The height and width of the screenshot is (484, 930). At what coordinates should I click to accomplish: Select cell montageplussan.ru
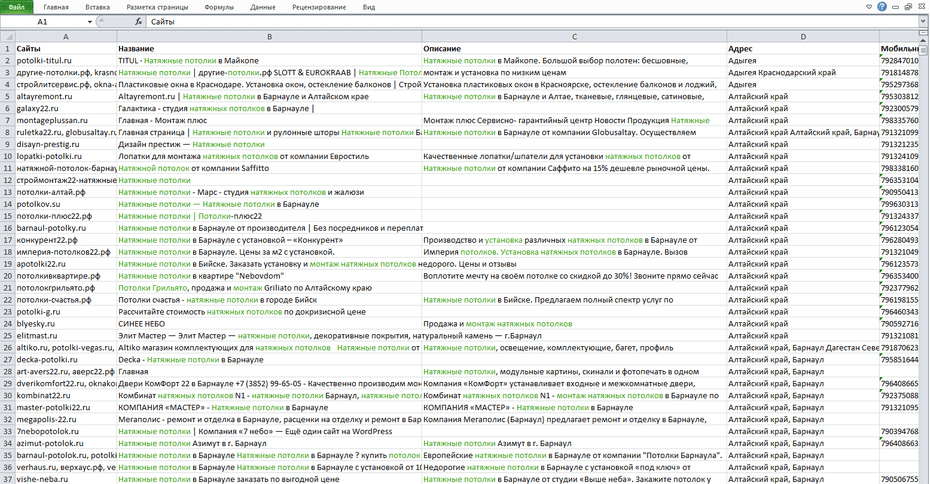(66, 120)
